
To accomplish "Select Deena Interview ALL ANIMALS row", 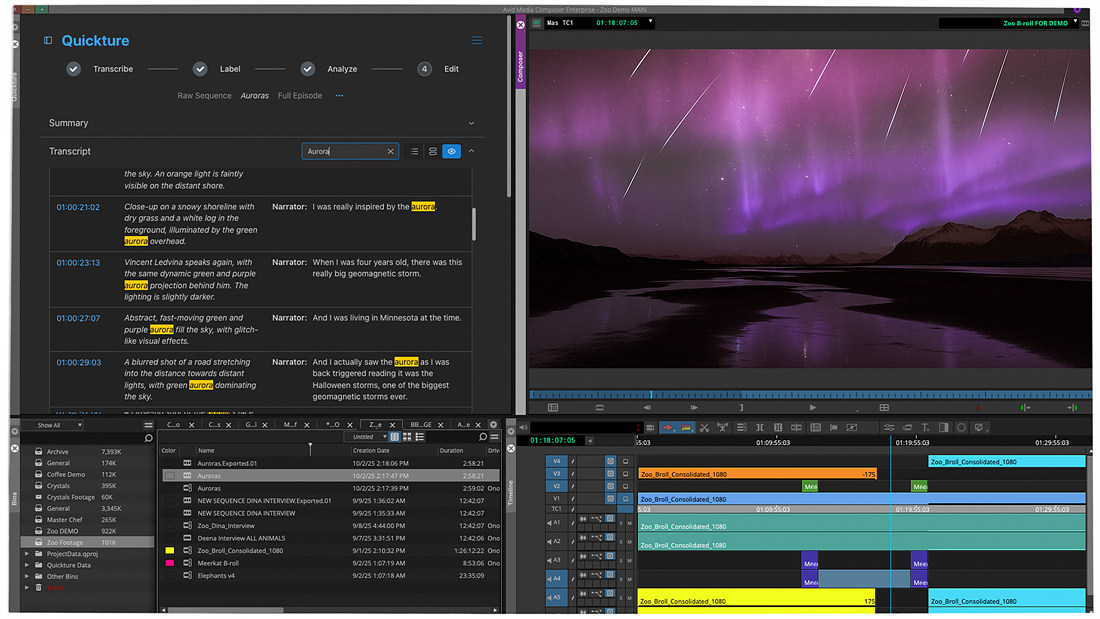I will point(330,538).
